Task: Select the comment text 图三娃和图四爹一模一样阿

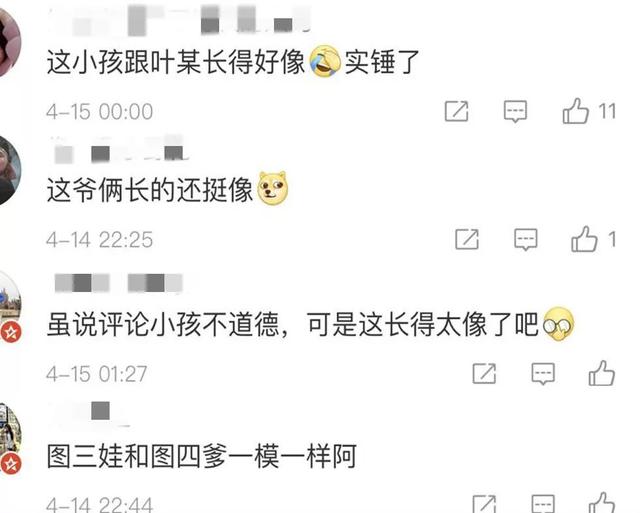Action: pyautogui.click(x=202, y=456)
